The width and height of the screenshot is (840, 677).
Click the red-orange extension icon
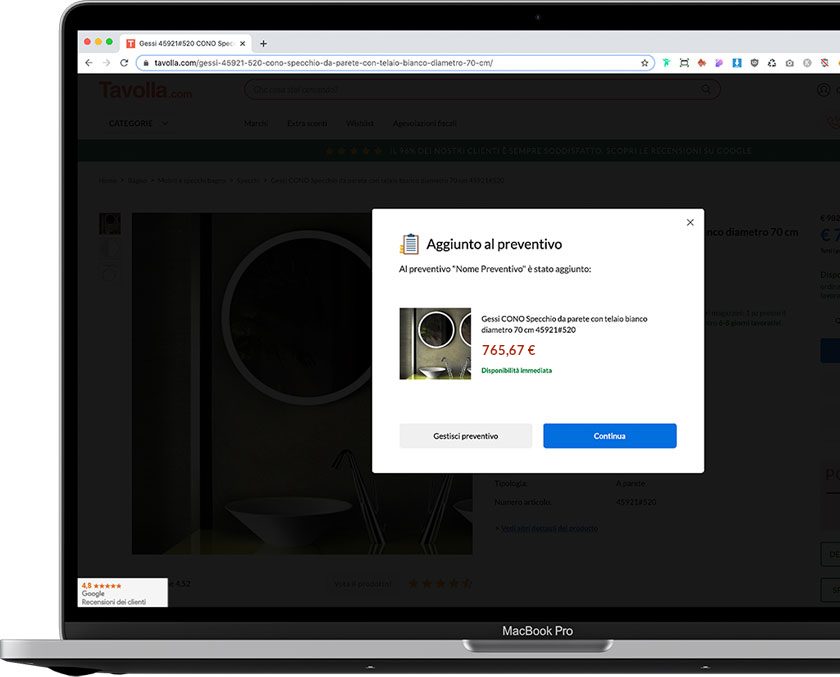point(702,63)
